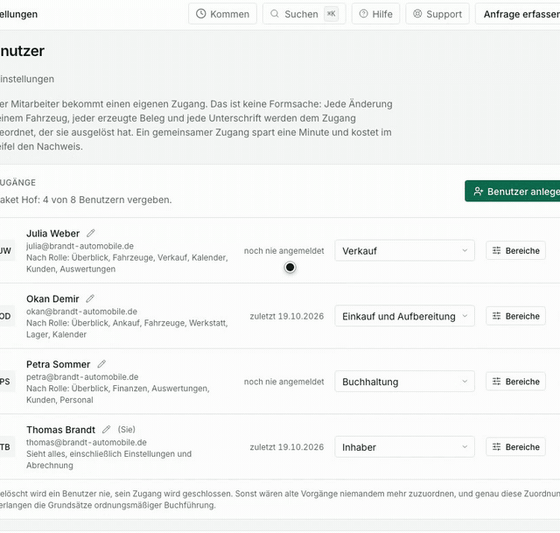560x533 pixels.
Task: Click the chevron in the Verkauf dropdown
Action: [465, 250]
